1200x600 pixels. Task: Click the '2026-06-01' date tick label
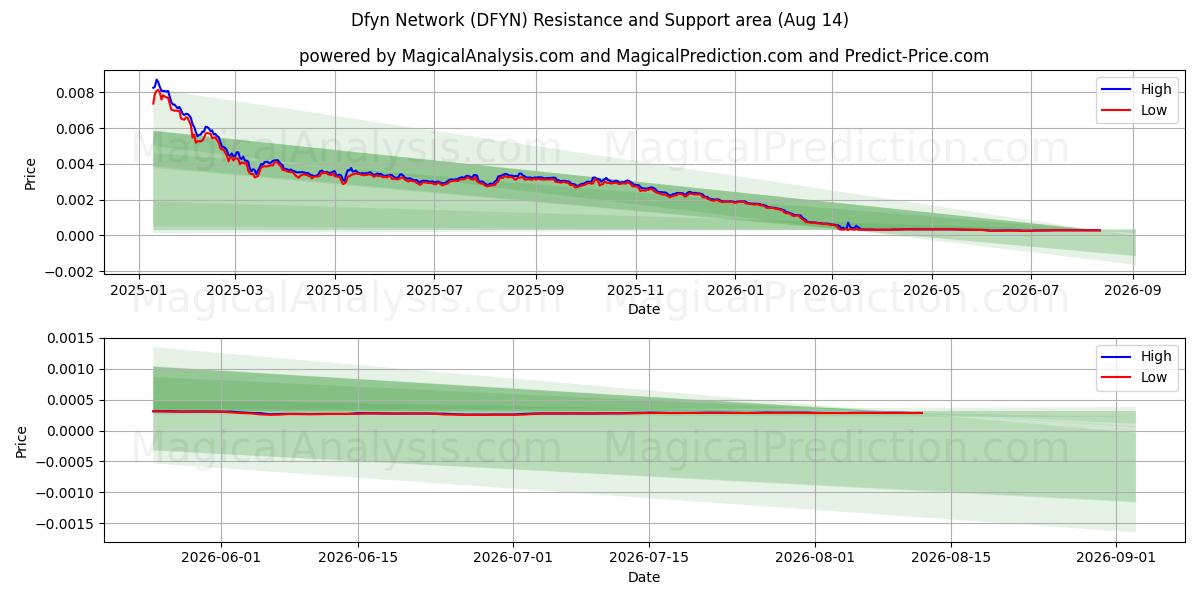[x=221, y=557]
